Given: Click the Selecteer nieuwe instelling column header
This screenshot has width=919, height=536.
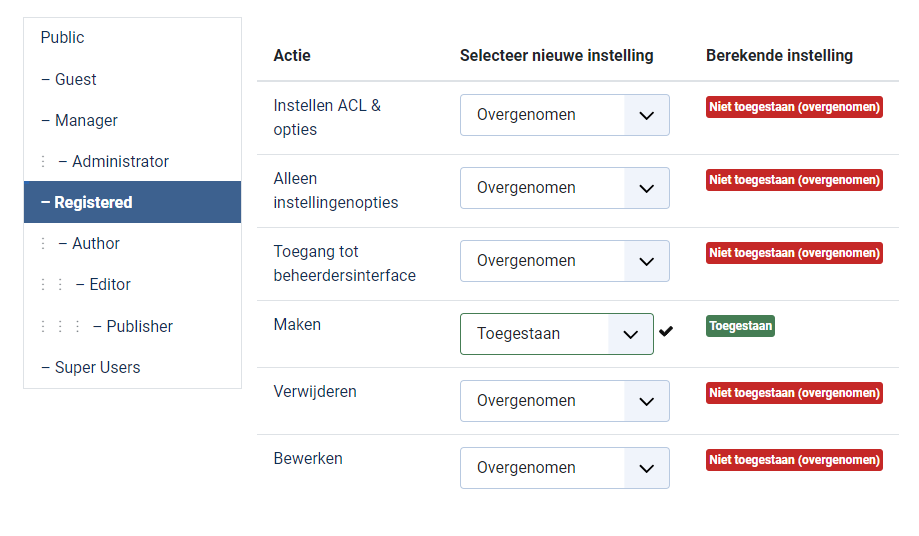Looking at the screenshot, I should pos(556,55).
